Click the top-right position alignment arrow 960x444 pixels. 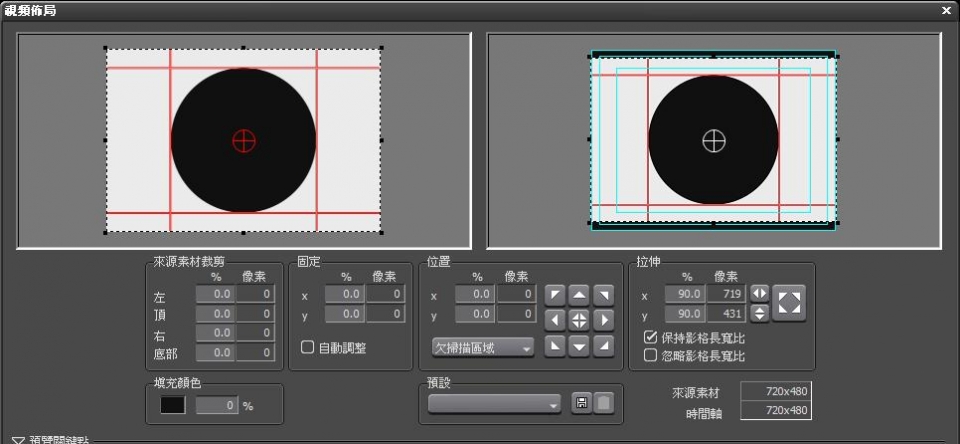[603, 295]
